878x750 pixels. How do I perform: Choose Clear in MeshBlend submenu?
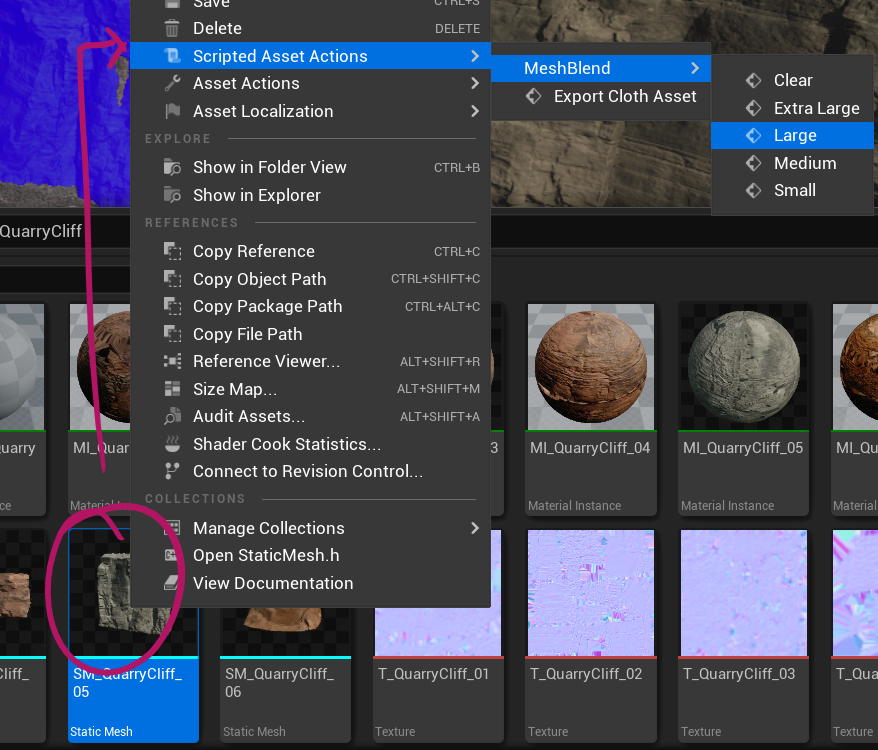[x=792, y=80]
